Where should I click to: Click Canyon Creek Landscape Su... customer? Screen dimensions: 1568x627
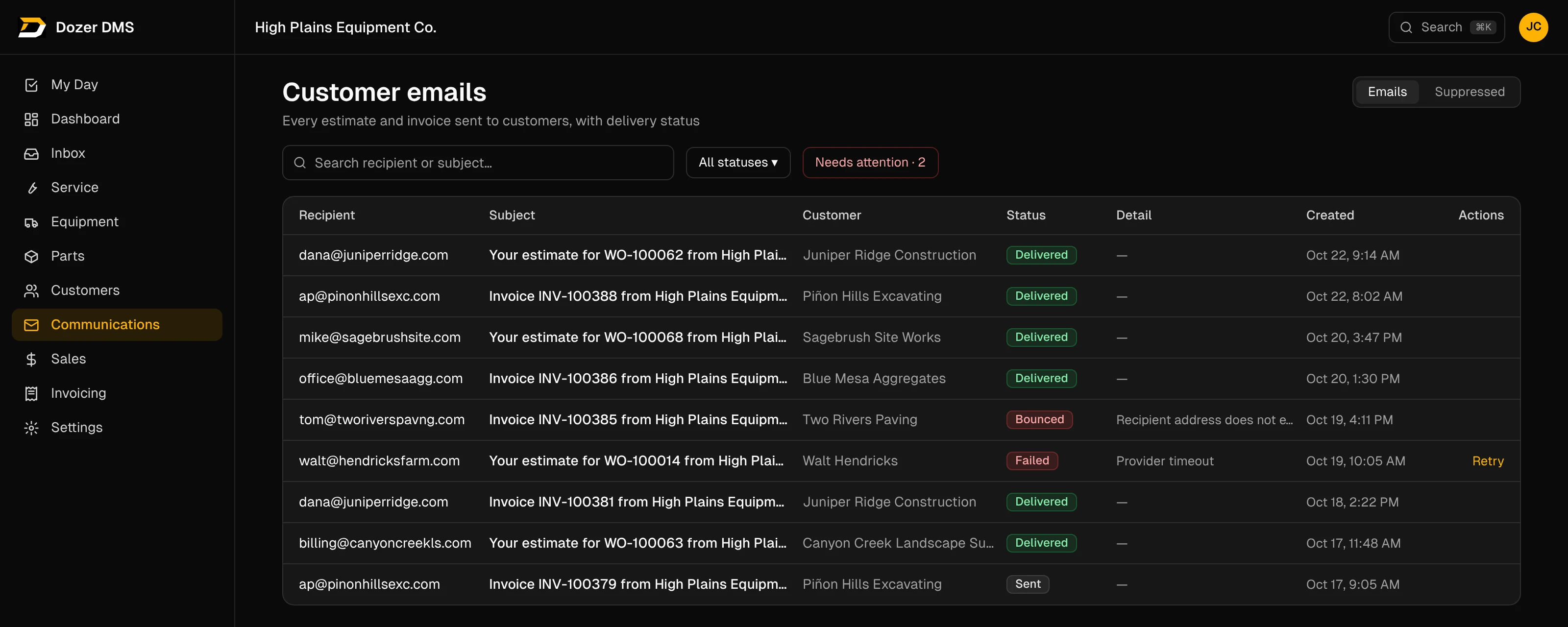(898, 543)
